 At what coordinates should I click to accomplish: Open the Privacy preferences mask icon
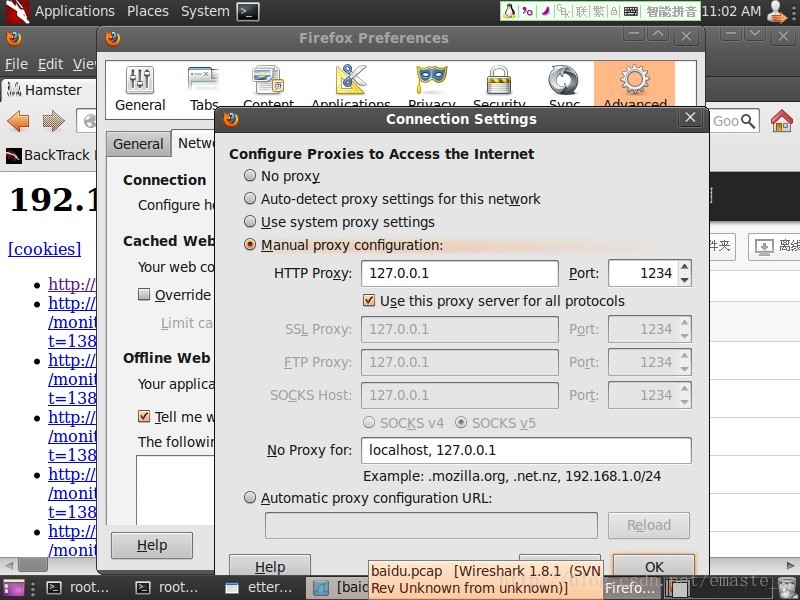click(x=432, y=80)
